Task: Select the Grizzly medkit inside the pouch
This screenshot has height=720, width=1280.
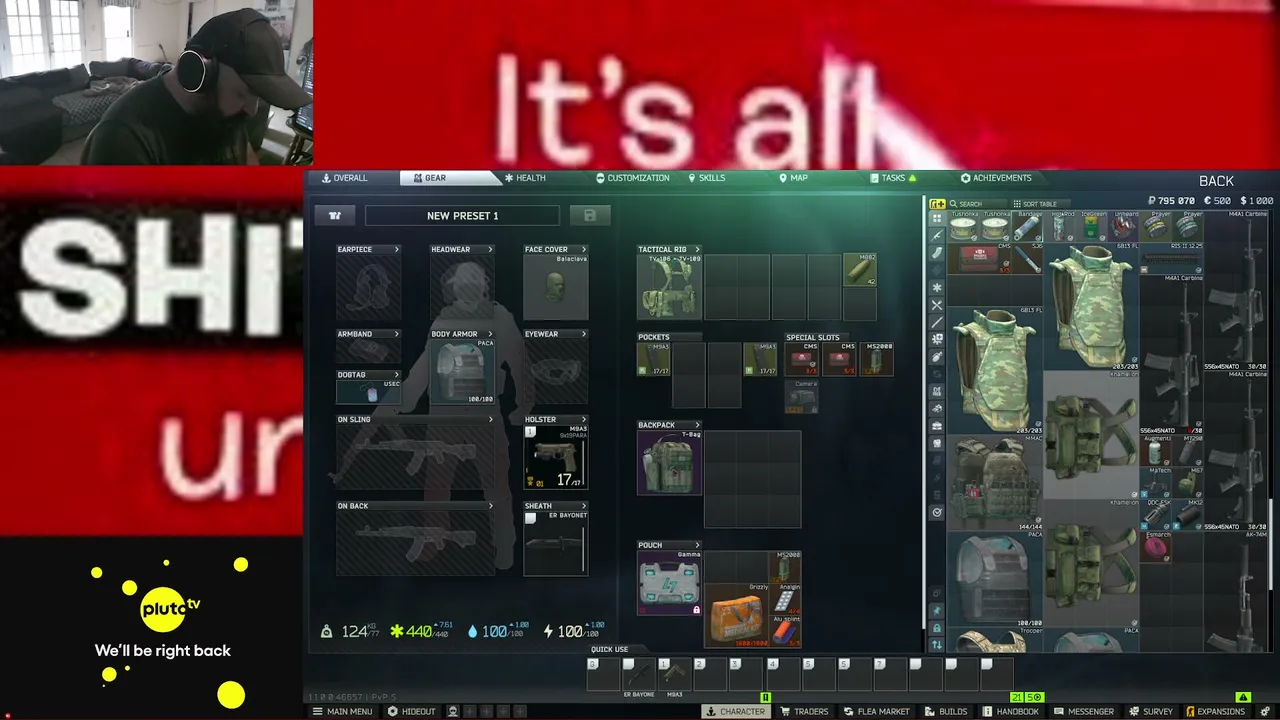Action: pyautogui.click(x=736, y=616)
